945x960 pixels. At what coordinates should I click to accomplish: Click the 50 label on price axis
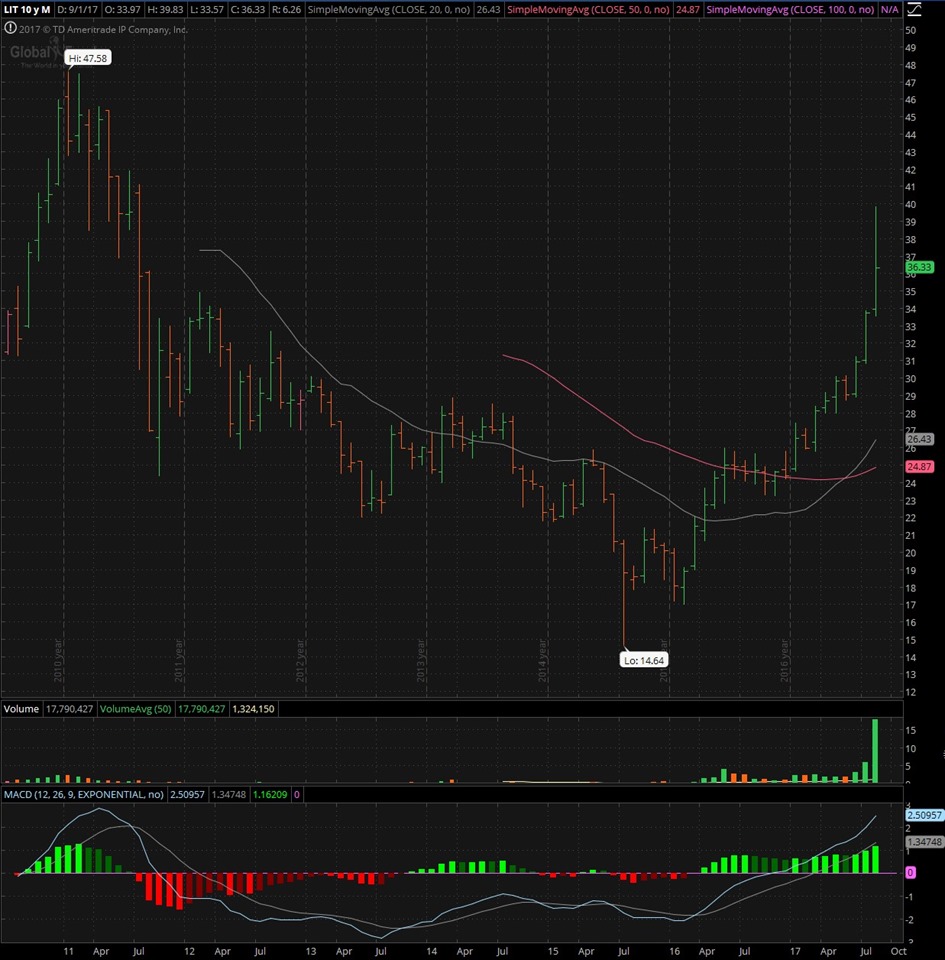(x=911, y=30)
